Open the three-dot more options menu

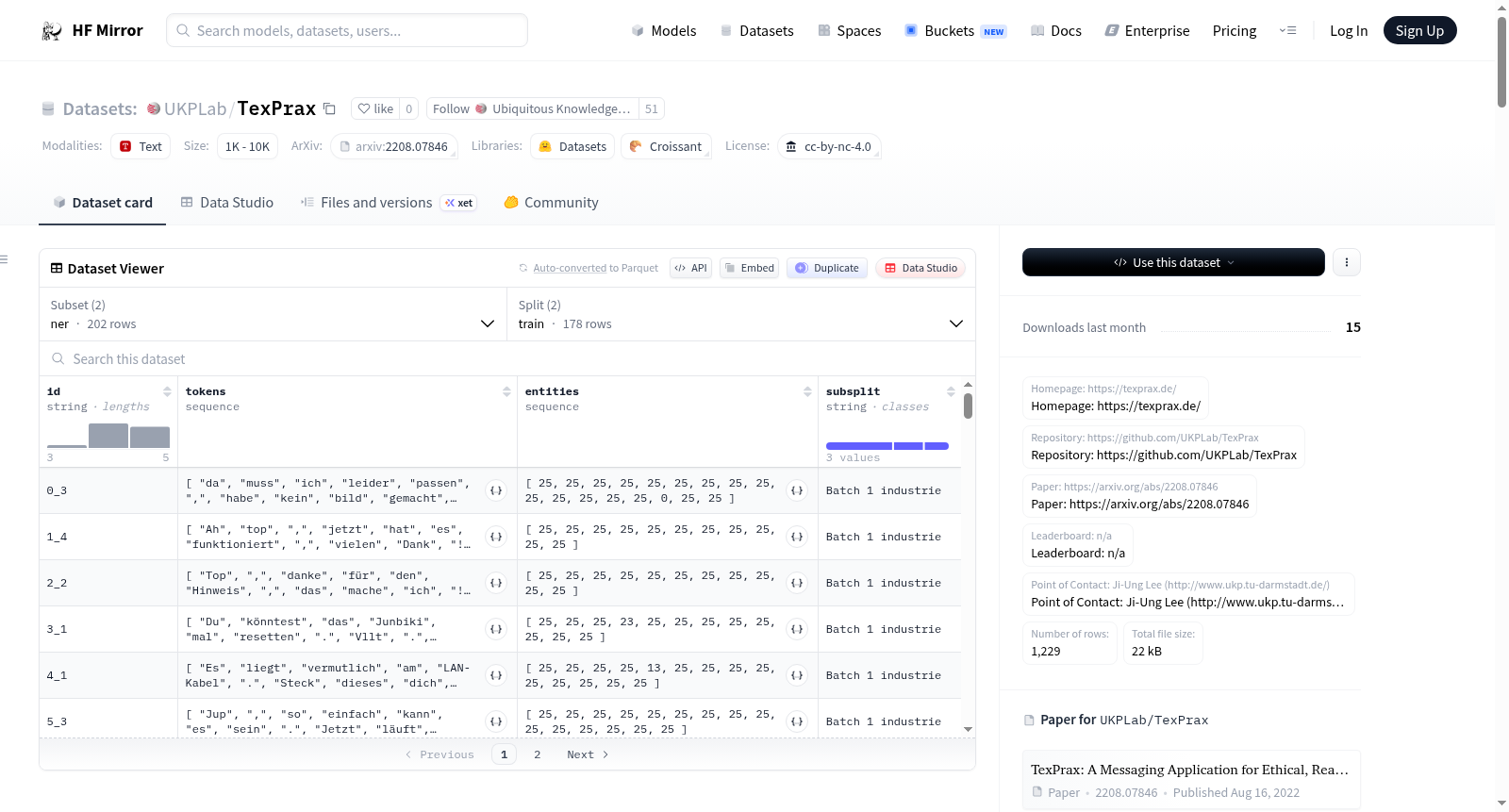tap(1347, 262)
